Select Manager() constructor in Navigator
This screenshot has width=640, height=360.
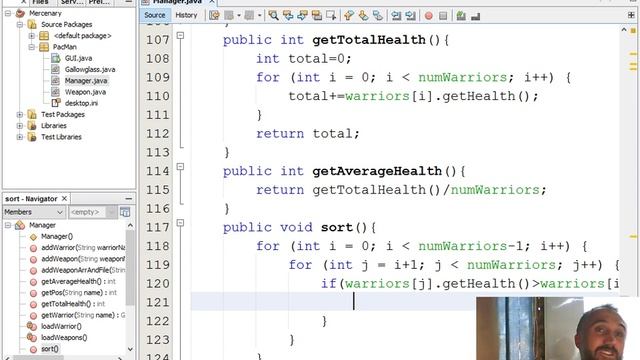(57, 236)
